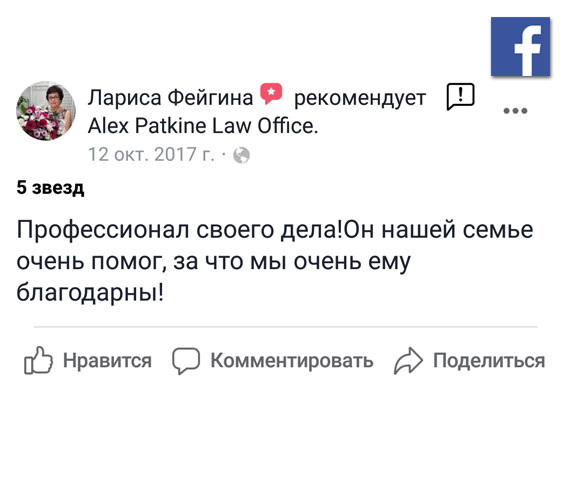The width and height of the screenshot is (569, 482).
Task: Click the share arrow icon
Action: tap(408, 361)
